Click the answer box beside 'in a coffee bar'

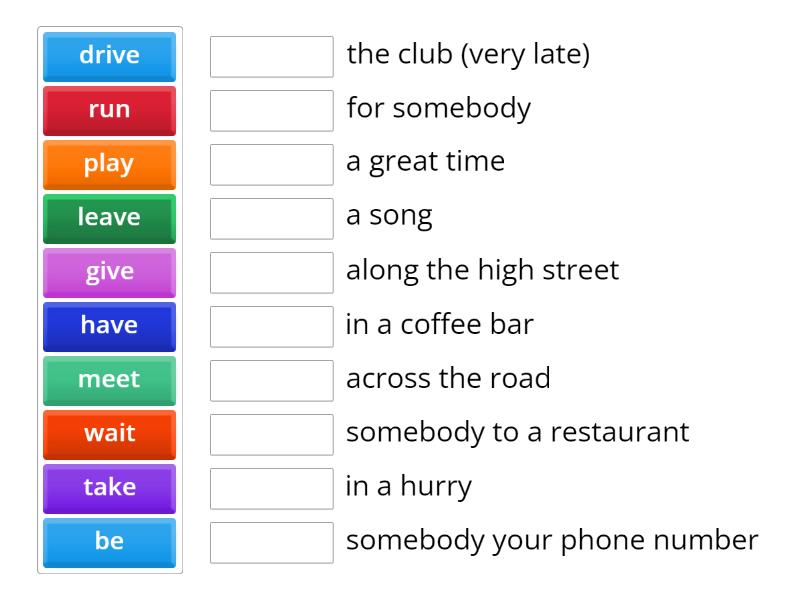click(x=271, y=327)
